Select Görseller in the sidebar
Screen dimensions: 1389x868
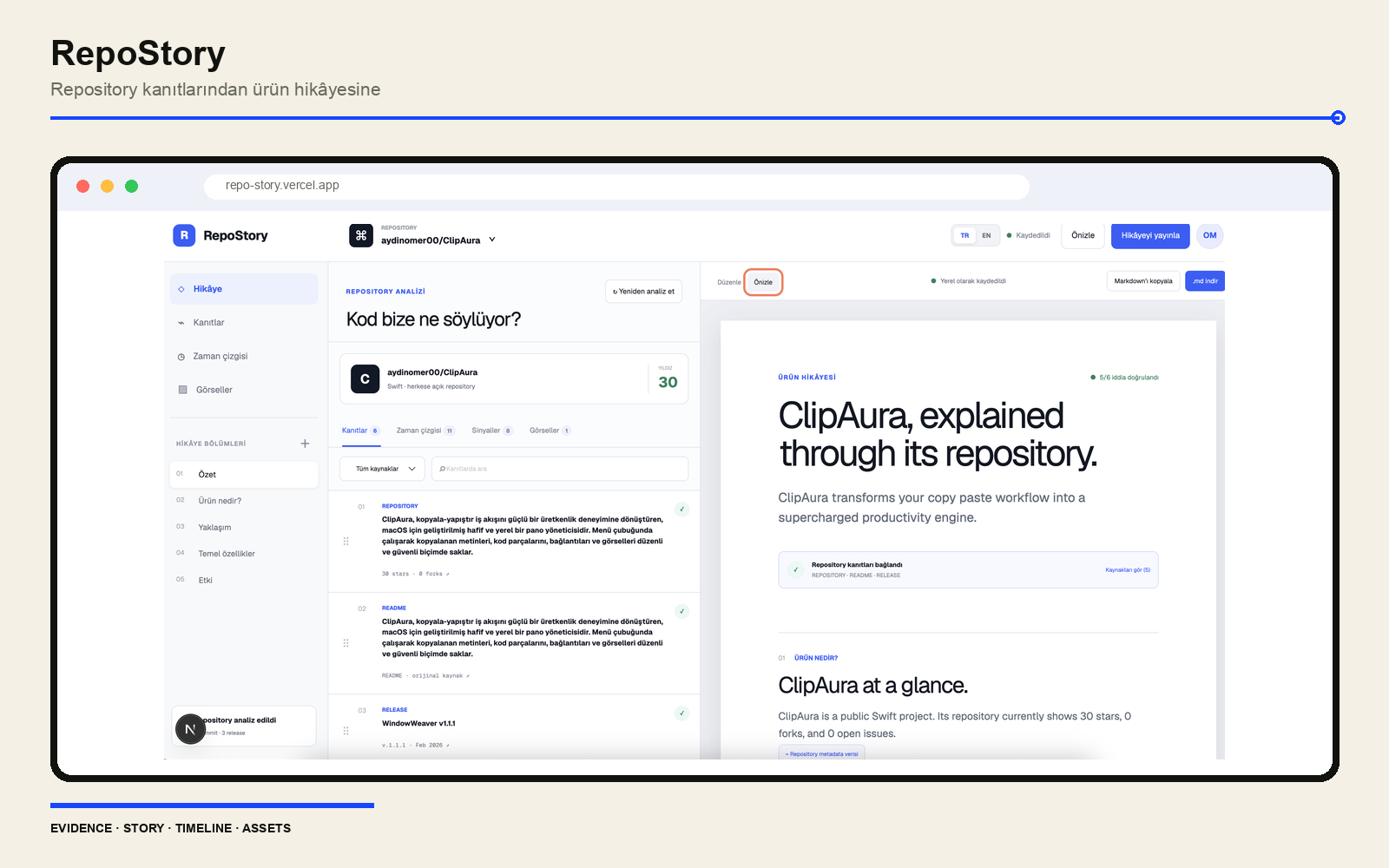pos(244,390)
